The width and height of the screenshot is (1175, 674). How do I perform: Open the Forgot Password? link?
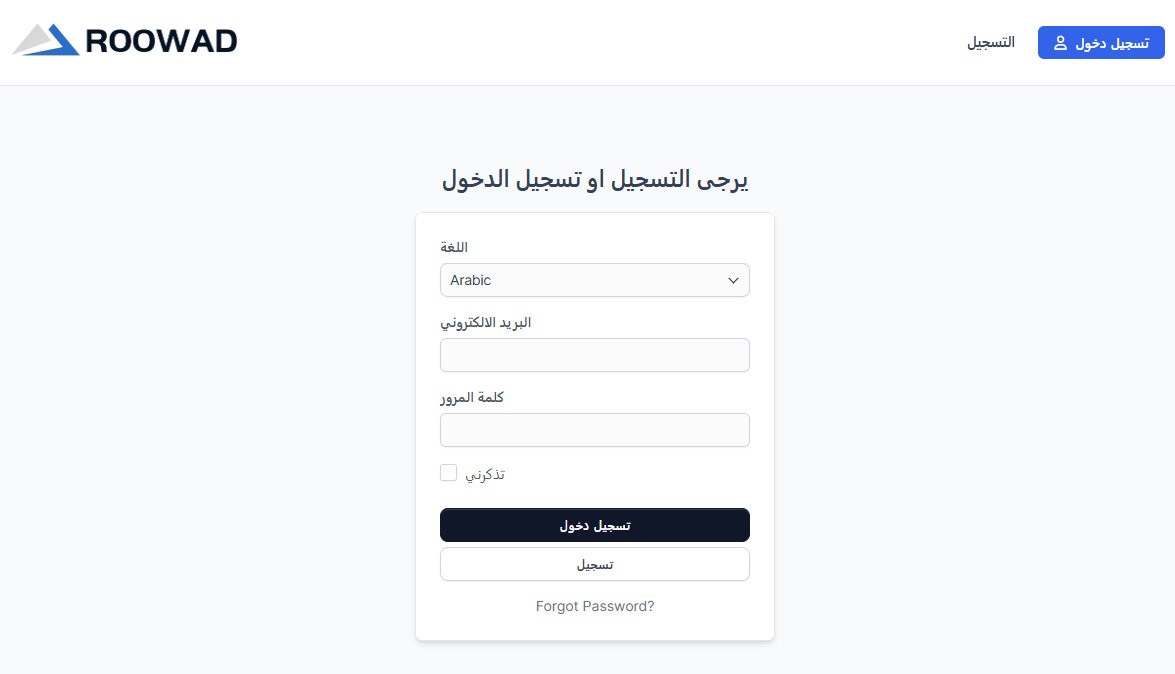(594, 606)
